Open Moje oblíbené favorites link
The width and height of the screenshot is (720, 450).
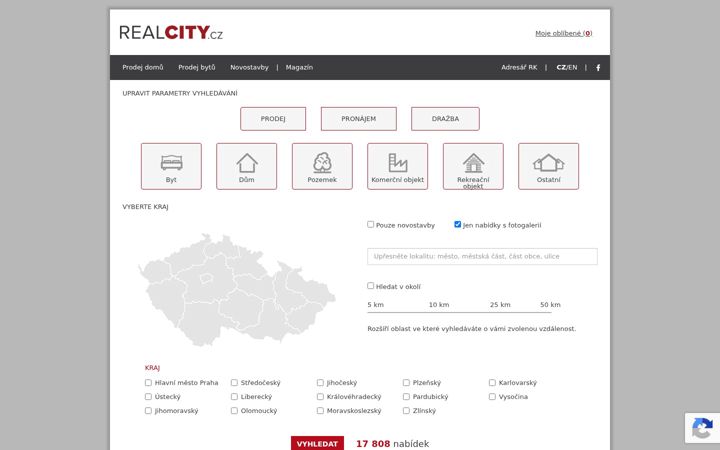pos(563,34)
